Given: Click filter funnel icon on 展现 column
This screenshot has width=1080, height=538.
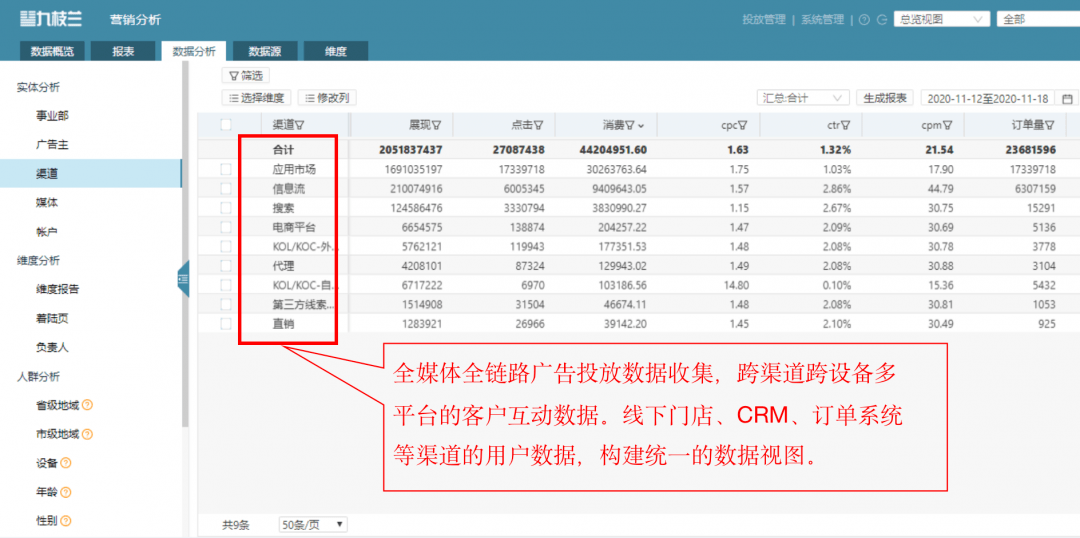Looking at the screenshot, I should [x=436, y=125].
